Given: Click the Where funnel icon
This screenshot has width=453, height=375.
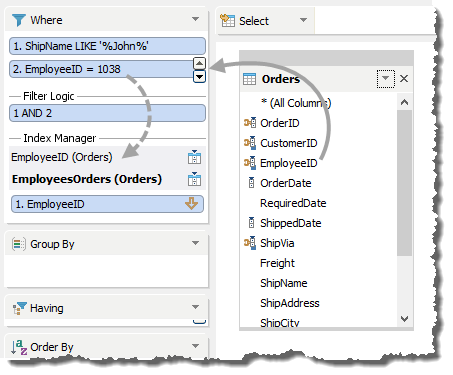Looking at the screenshot, I should tap(19, 20).
